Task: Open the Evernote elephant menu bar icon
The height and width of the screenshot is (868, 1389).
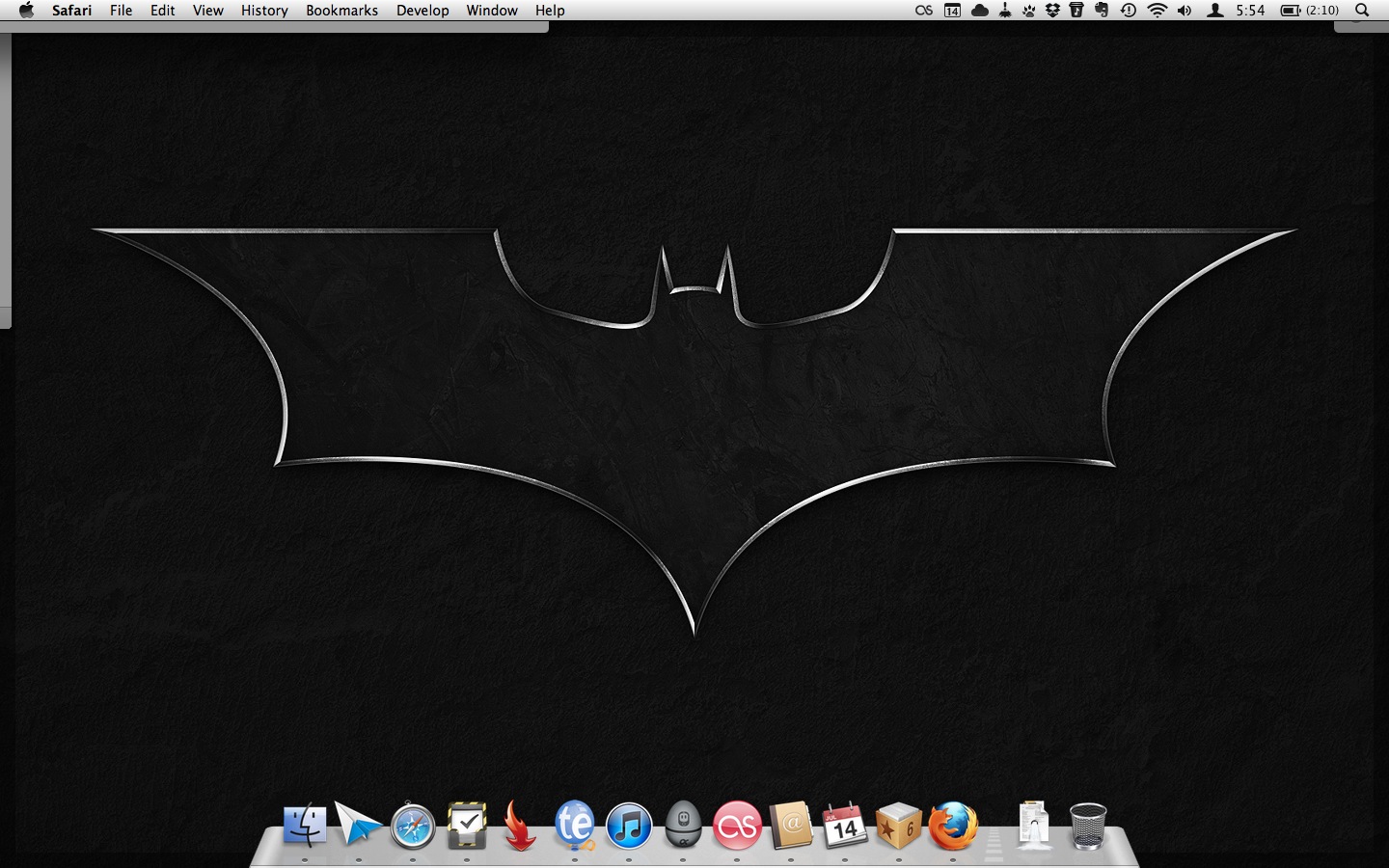Action: [1102, 11]
